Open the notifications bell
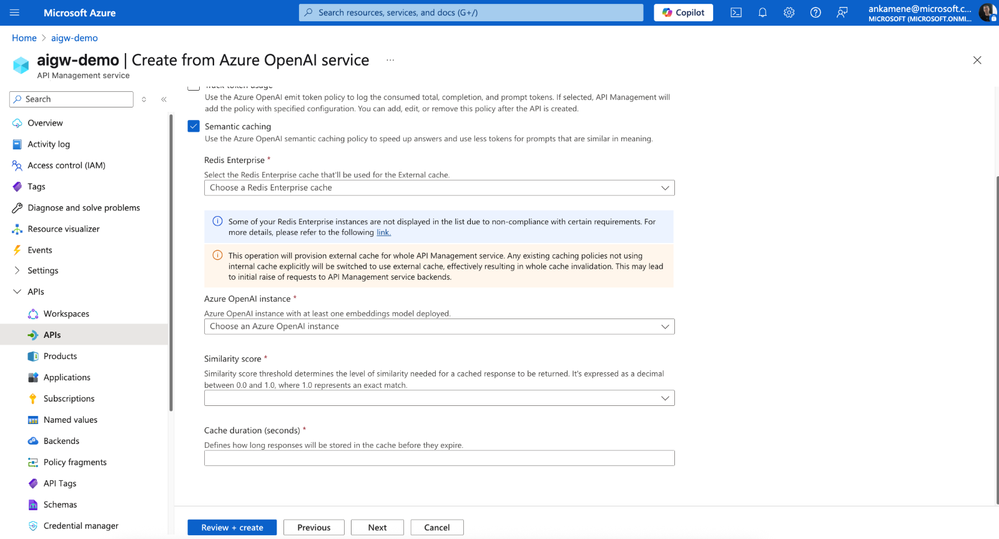This screenshot has width=999, height=539. tap(762, 12)
